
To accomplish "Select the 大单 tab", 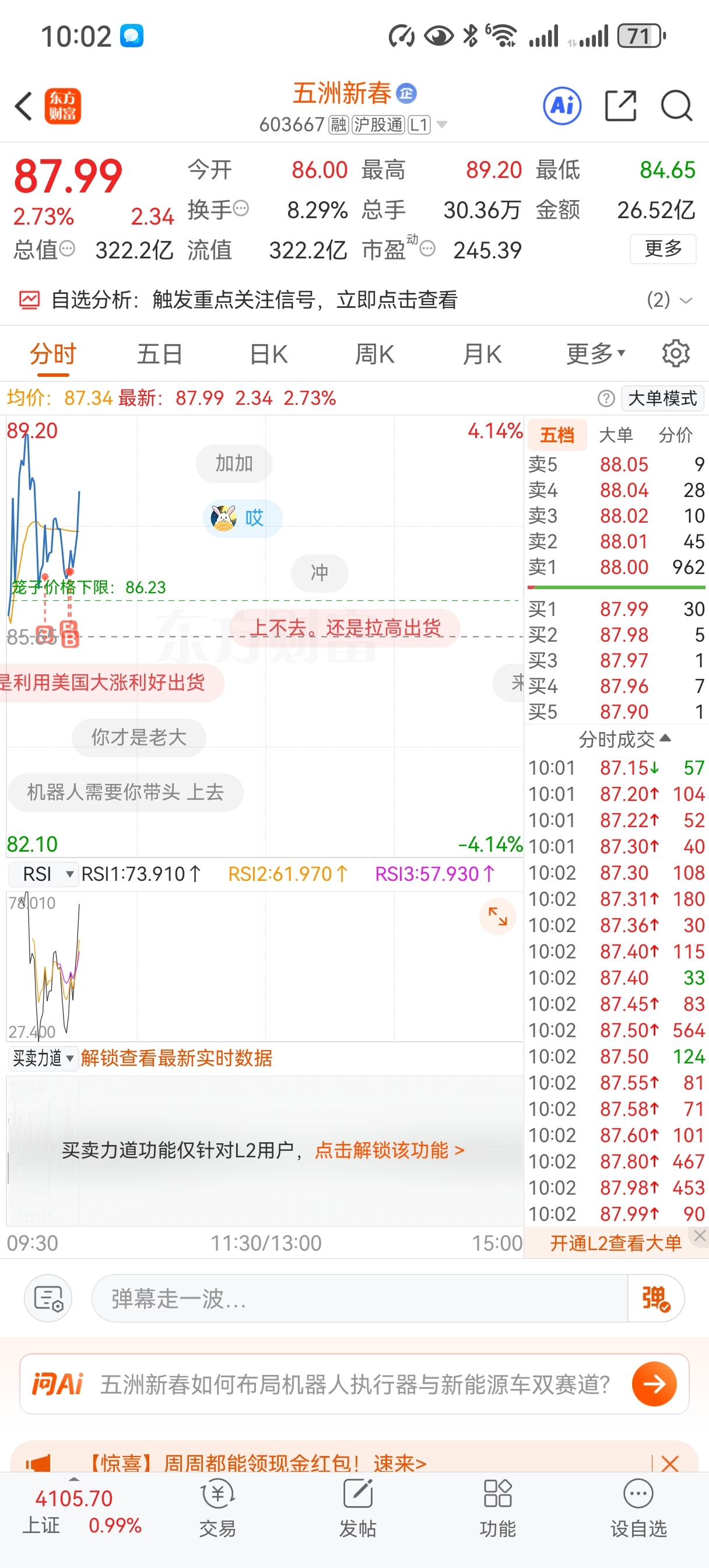I will (x=616, y=435).
